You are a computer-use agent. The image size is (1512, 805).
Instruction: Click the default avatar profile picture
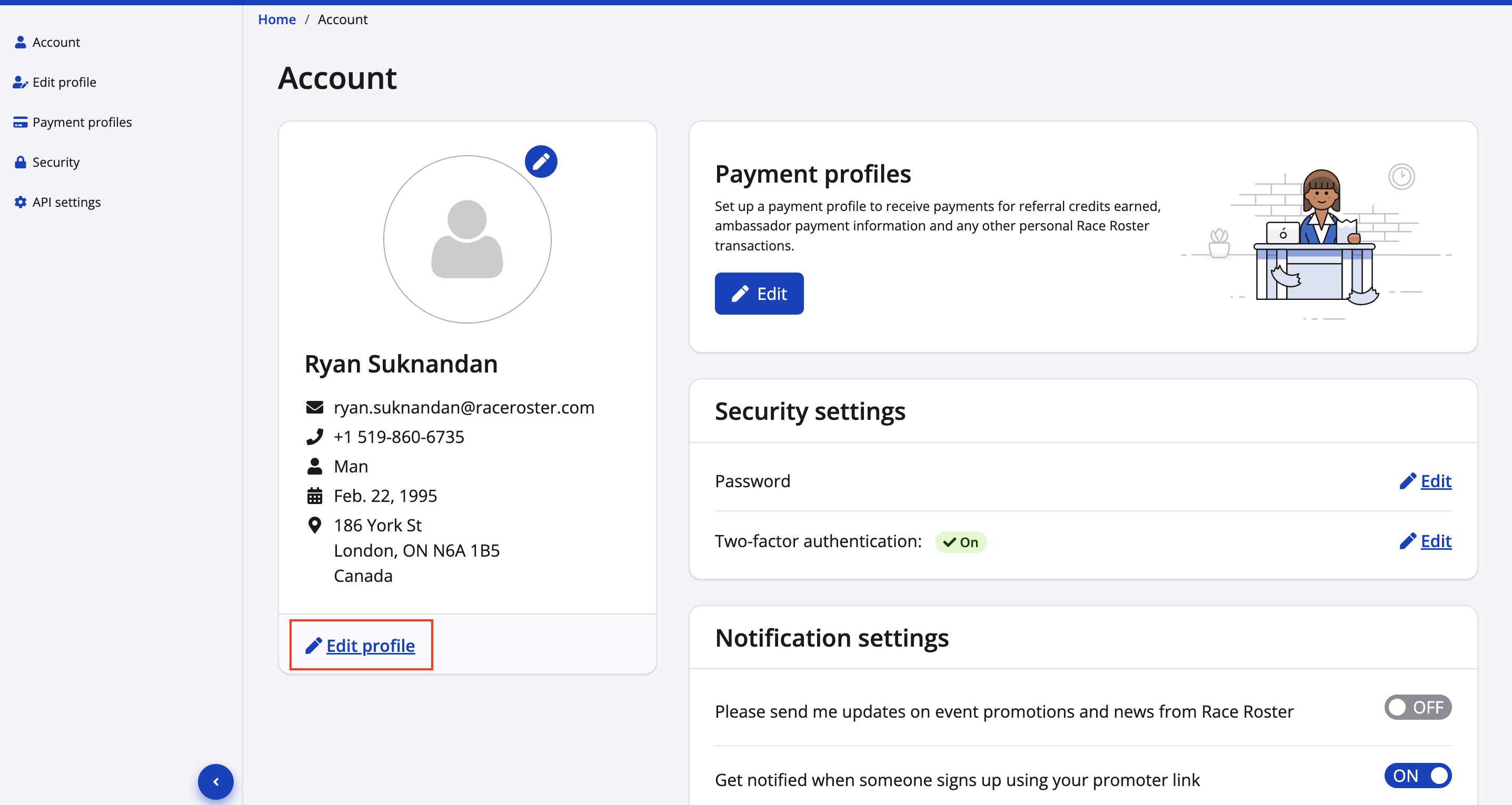pyautogui.click(x=466, y=239)
